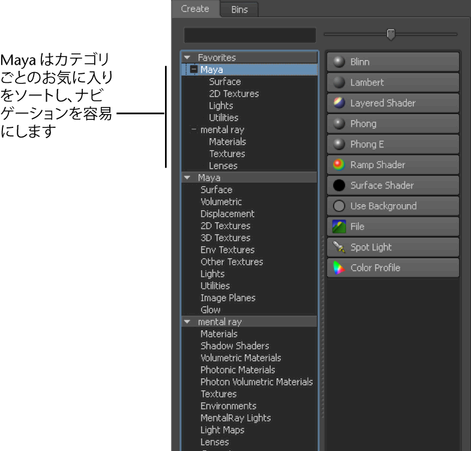Viewport: 471px width, 451px height.
Task: Collapse mental ray favorites with minus sign
Action: coord(194,129)
